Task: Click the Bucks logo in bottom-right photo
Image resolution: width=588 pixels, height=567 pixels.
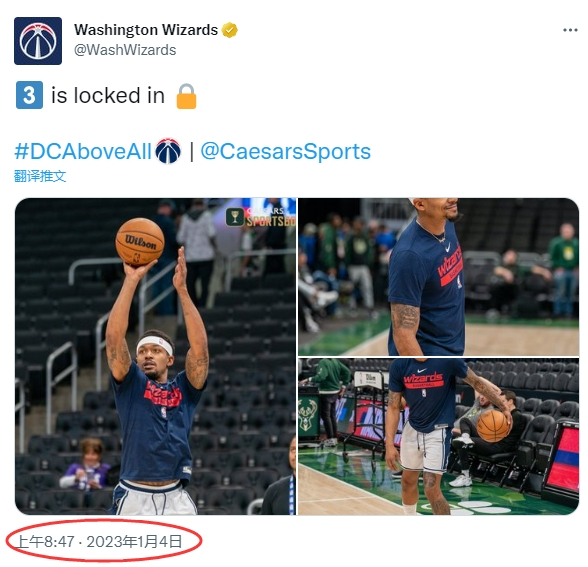Action: (307, 415)
